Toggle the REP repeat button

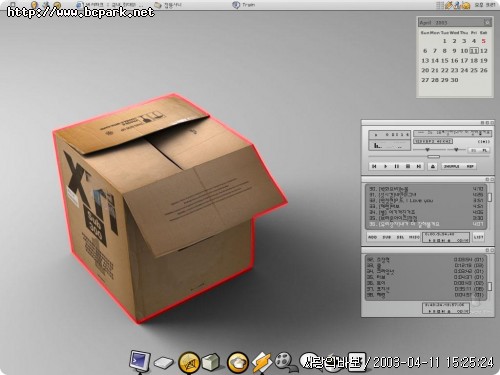click(x=470, y=166)
